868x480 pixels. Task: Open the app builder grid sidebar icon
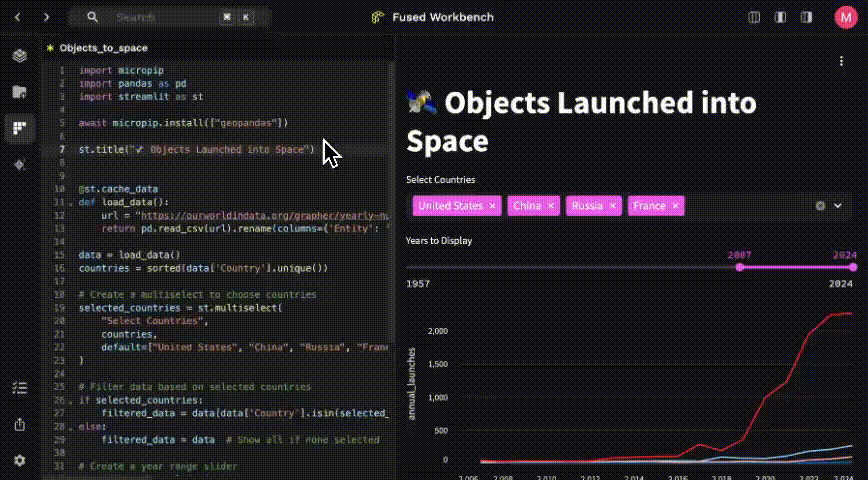tap(20, 128)
